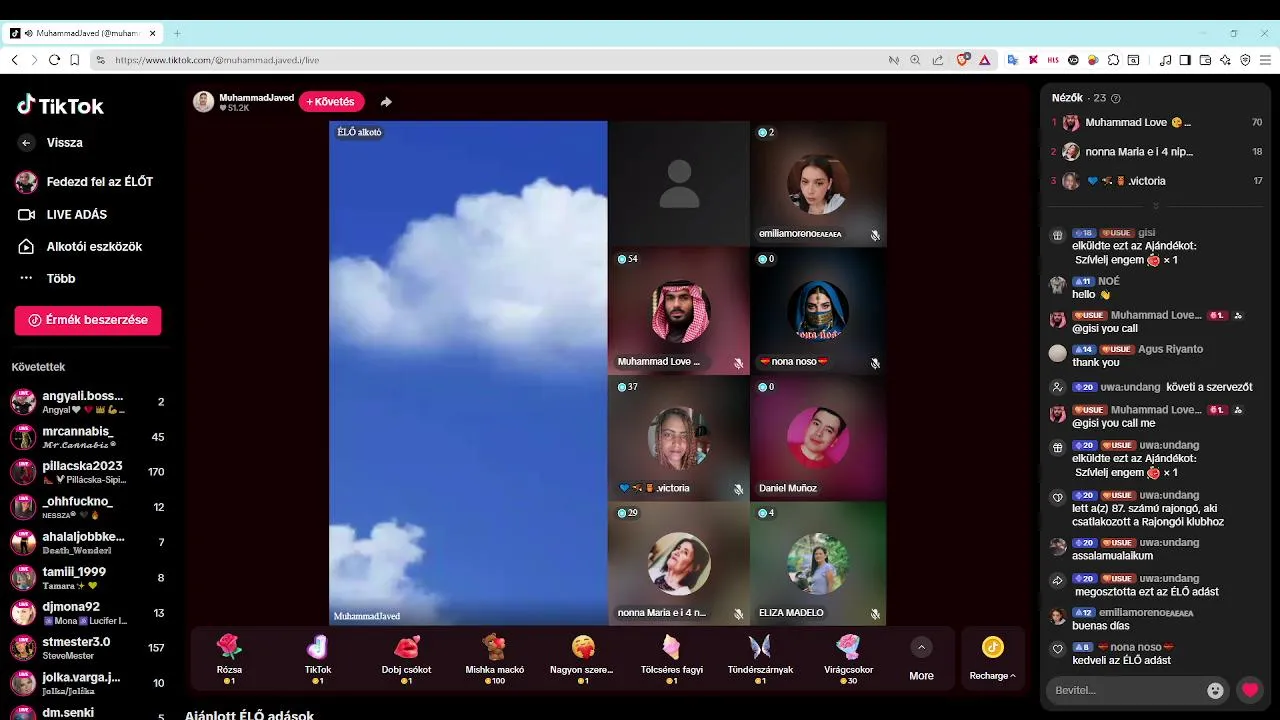Select viewer nonna Maria e i 4 nip...
1280x720 pixels.
click(x=1156, y=152)
